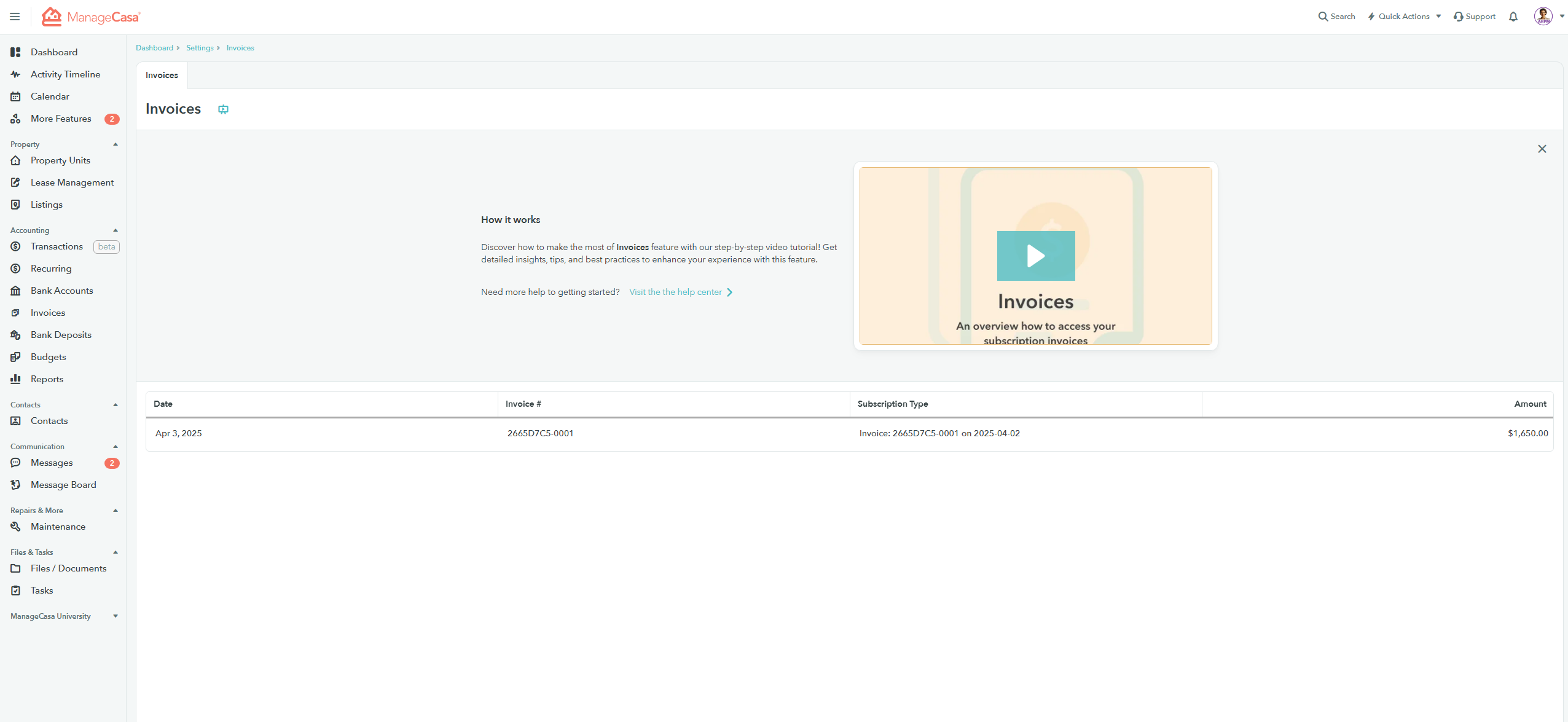The image size is (1568, 722).
Task: Click the video tutorial icon beside Invoices heading
Action: coord(223,109)
